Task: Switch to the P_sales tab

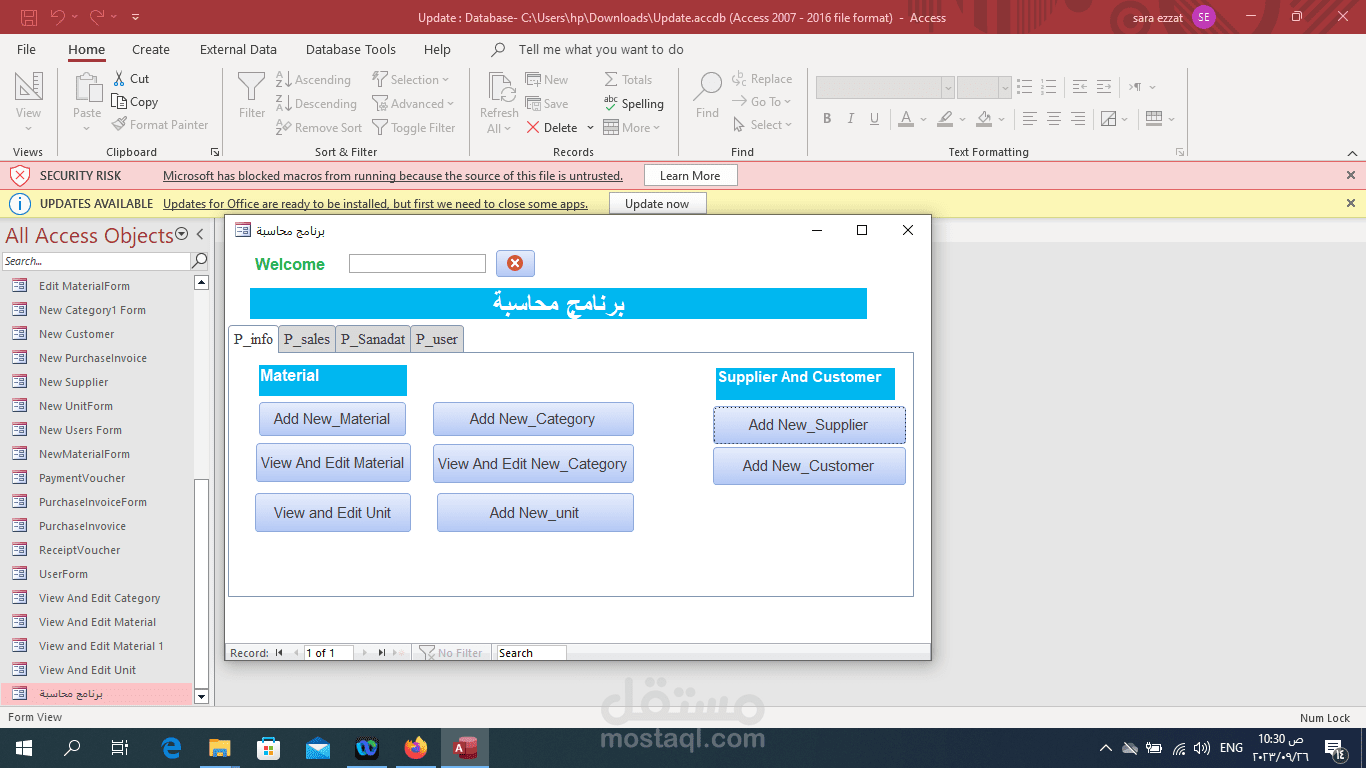Action: [307, 339]
